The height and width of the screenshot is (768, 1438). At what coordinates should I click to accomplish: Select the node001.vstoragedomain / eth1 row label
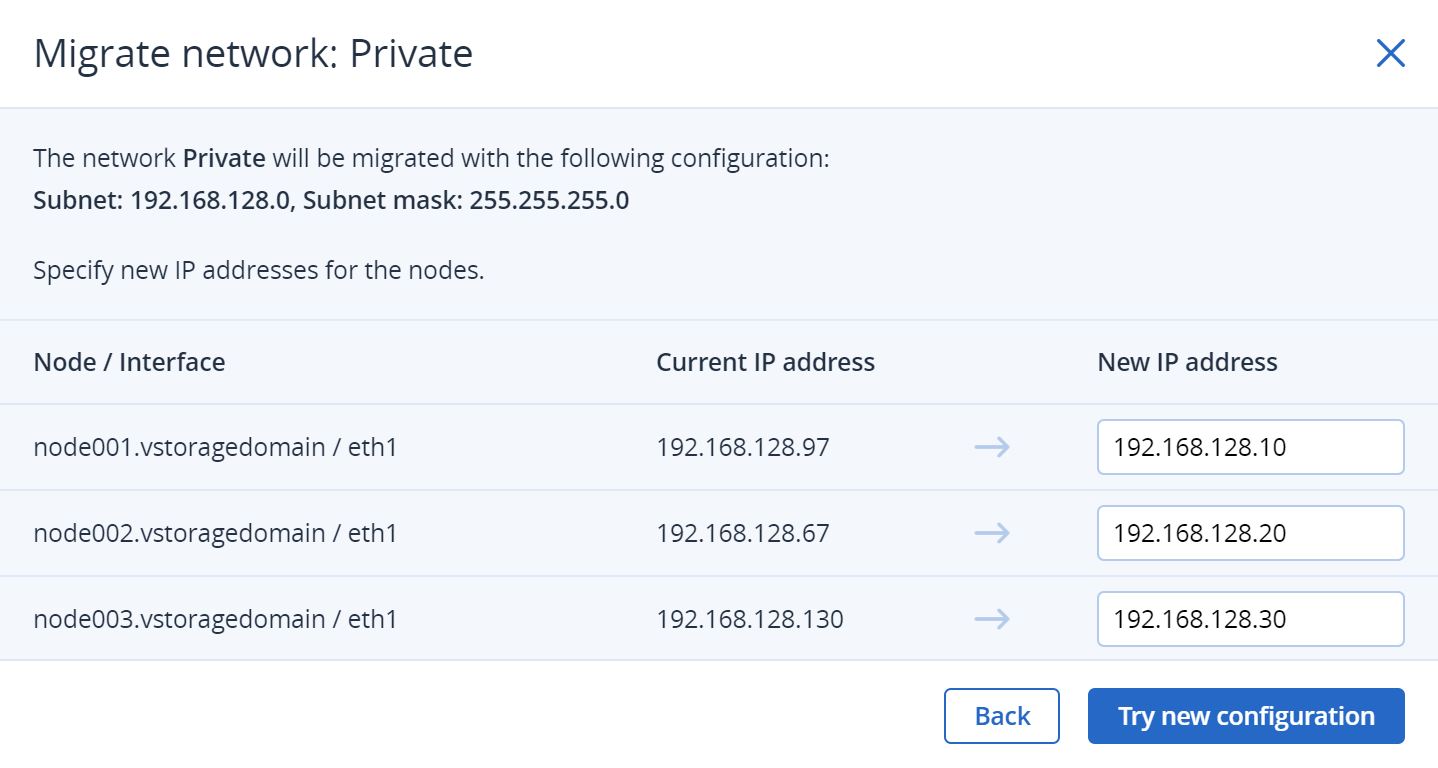(215, 447)
